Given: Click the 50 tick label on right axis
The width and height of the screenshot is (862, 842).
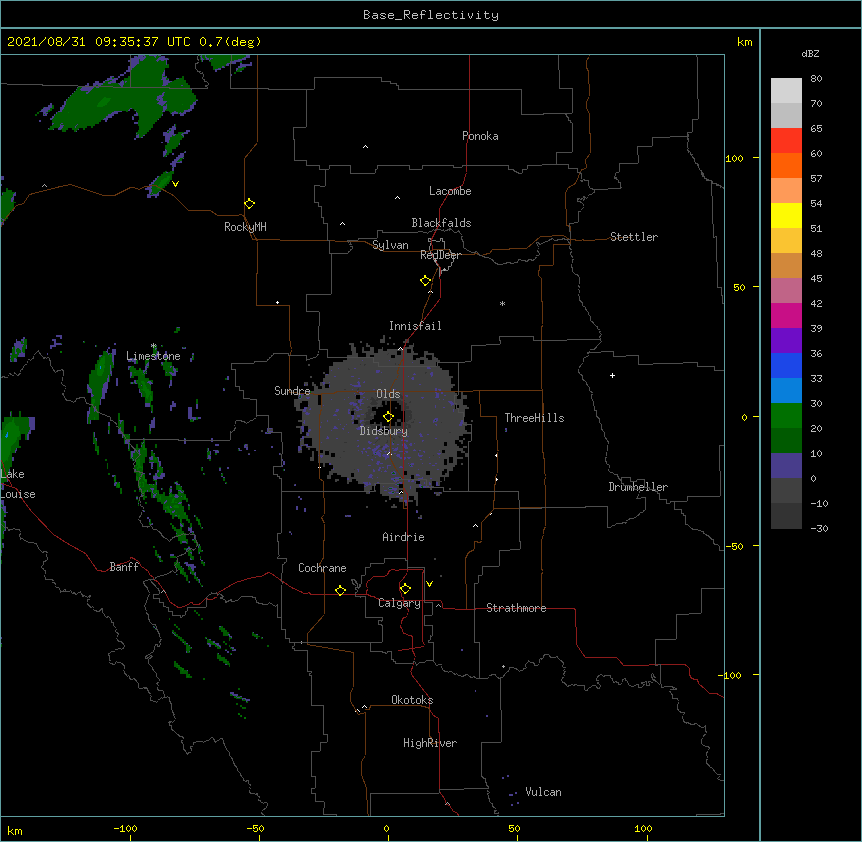Looking at the screenshot, I should 739,287.
